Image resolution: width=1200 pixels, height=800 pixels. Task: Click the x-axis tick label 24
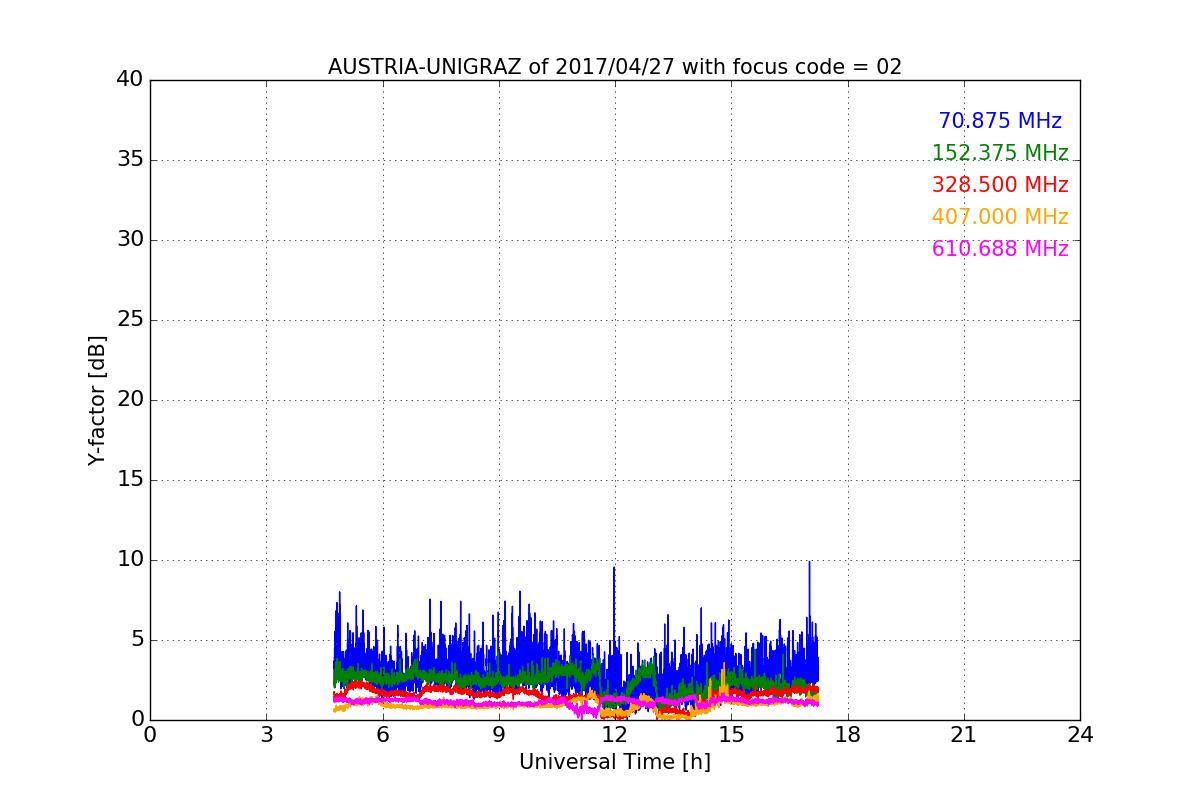pos(1080,735)
